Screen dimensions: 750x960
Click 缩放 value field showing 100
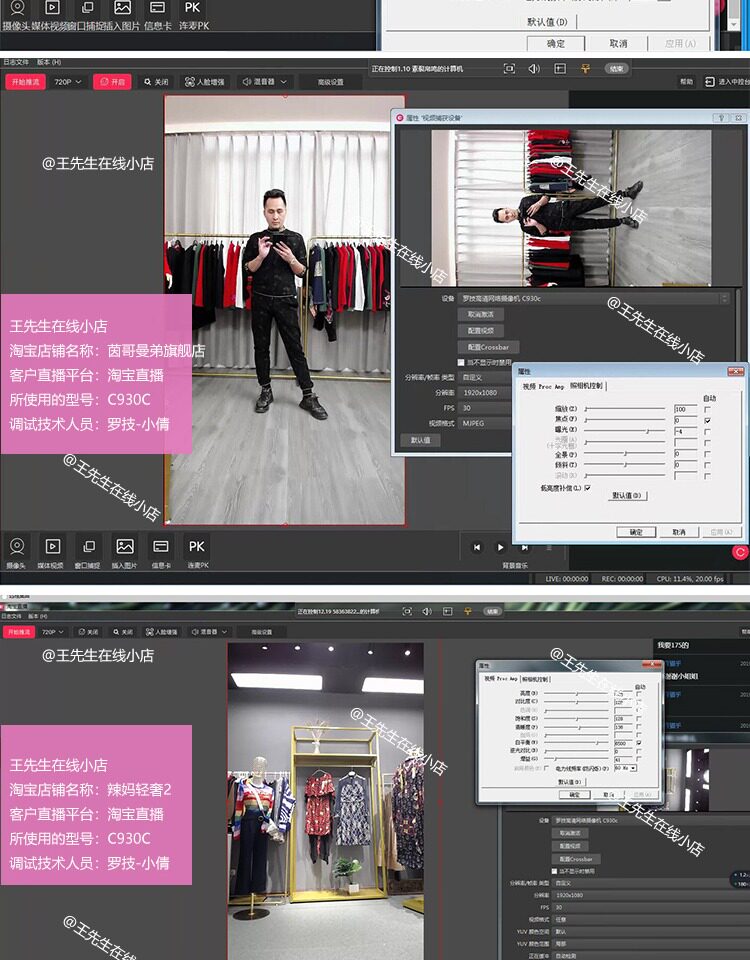[685, 409]
